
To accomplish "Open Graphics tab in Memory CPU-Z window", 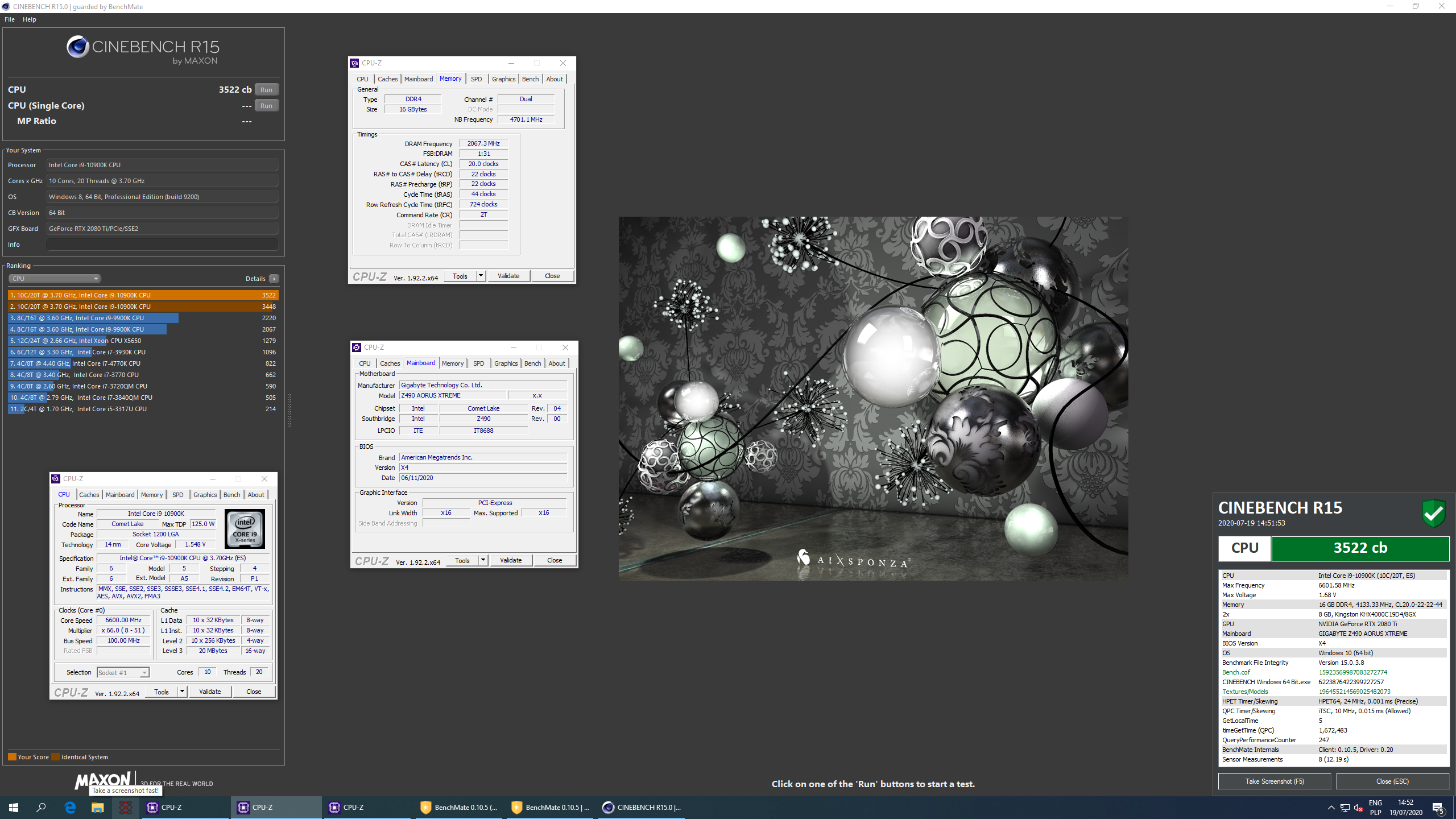I will click(503, 79).
